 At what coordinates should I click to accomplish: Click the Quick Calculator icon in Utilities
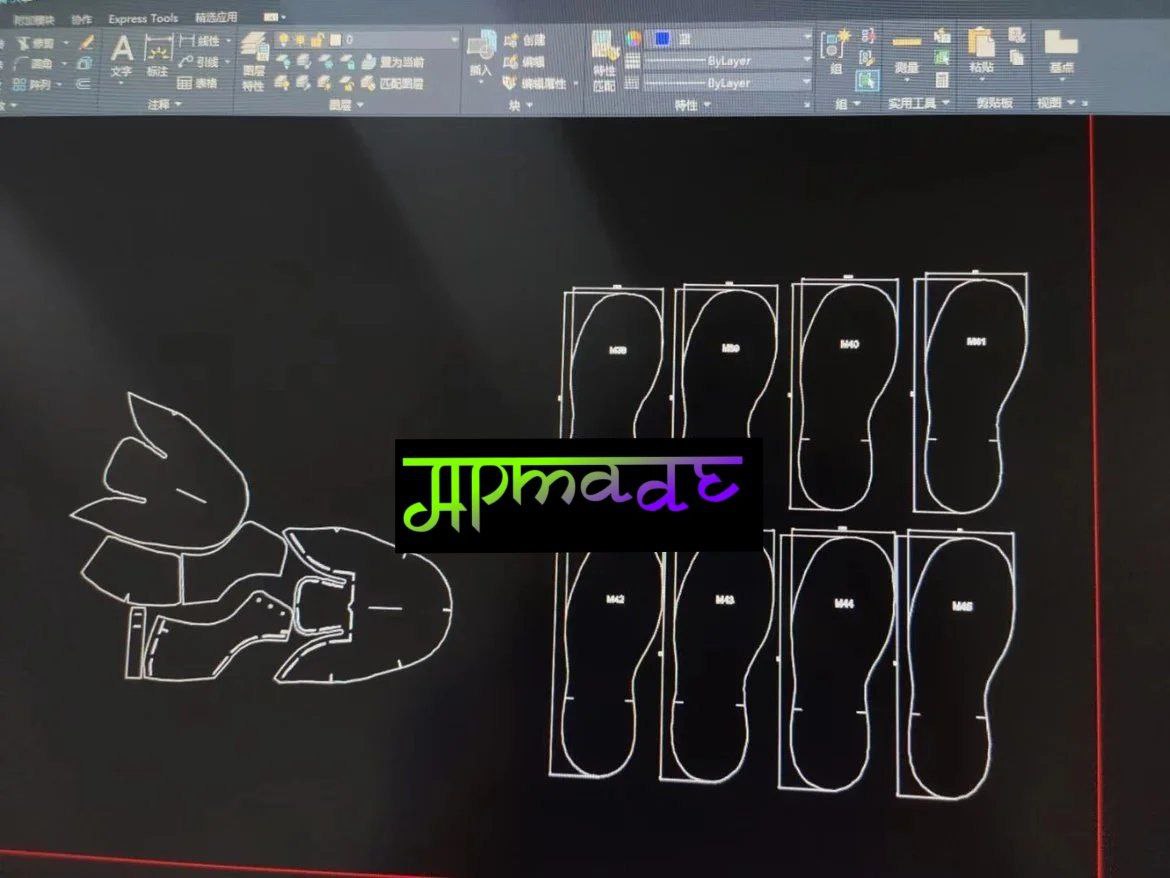tap(942, 79)
